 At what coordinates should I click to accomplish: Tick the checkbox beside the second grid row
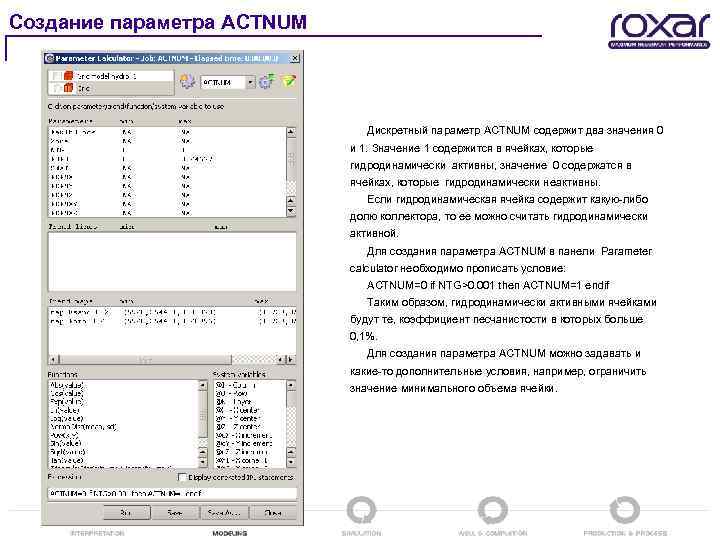point(56,87)
